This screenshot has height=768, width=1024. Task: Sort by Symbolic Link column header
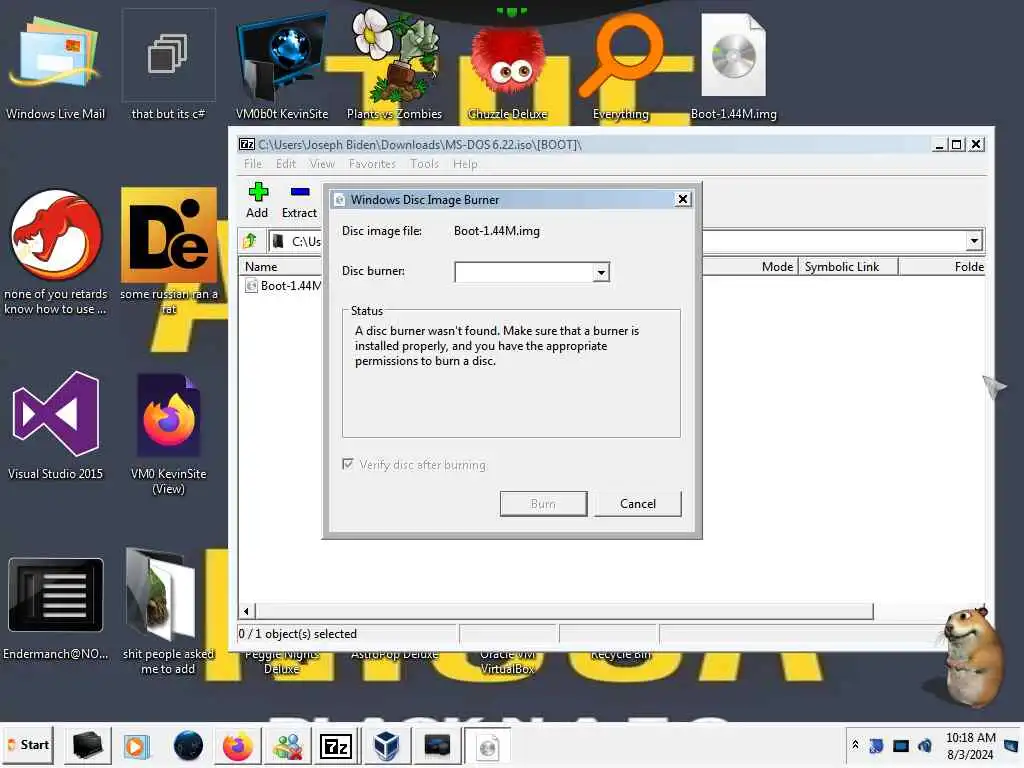[848, 266]
